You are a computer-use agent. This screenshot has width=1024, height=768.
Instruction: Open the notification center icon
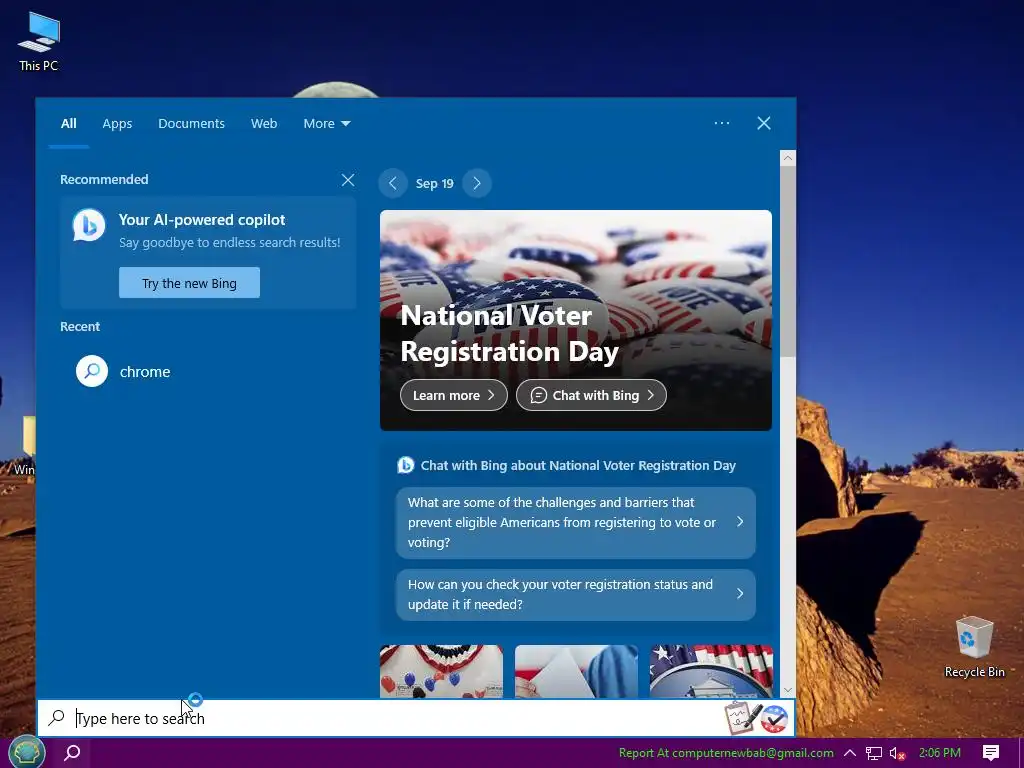coord(991,752)
